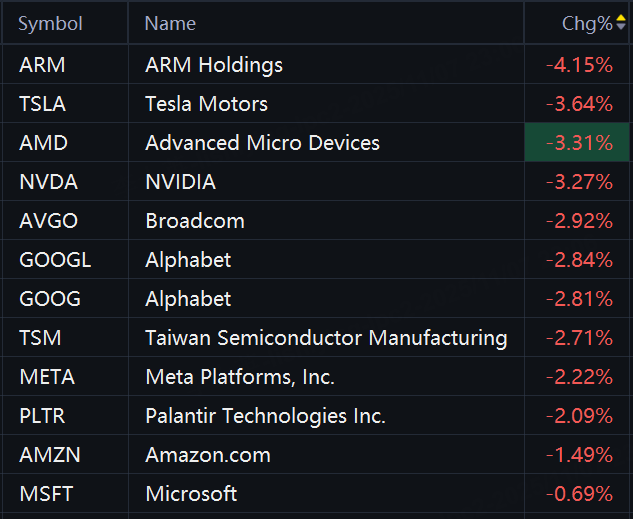Click the highlighted -3.31% change cell
The image size is (633, 519).
pyautogui.click(x=579, y=143)
